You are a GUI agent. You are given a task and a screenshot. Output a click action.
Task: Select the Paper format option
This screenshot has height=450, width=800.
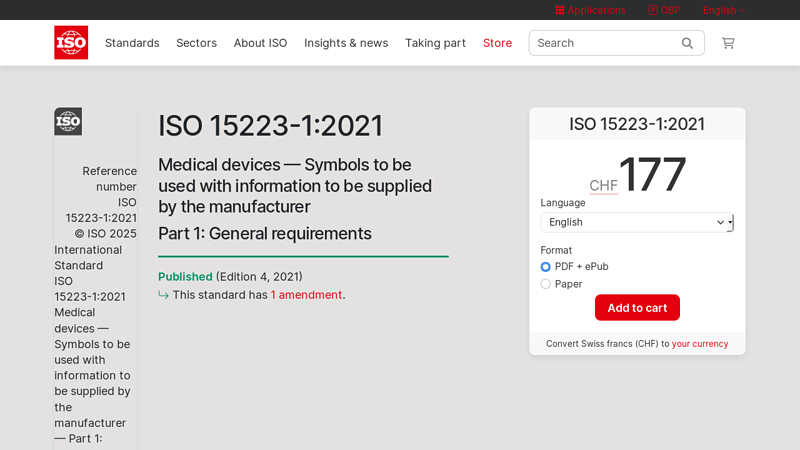tap(545, 284)
